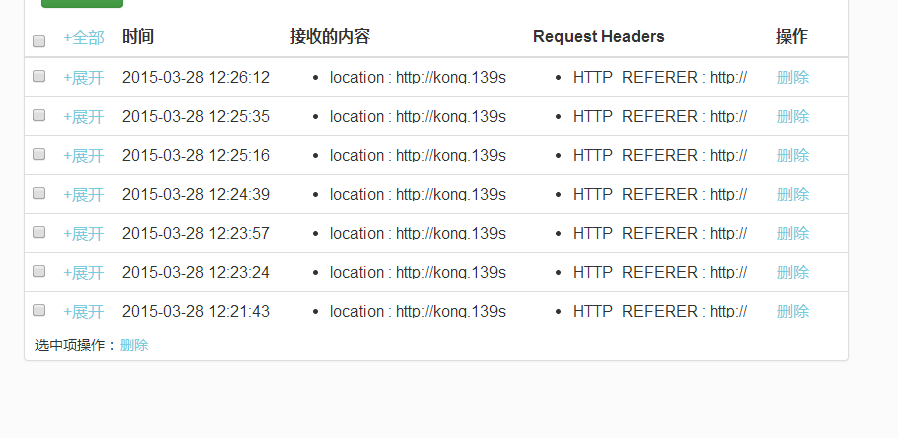Click the Request Headers column header
This screenshot has height=438, width=898.
pyautogui.click(x=598, y=37)
